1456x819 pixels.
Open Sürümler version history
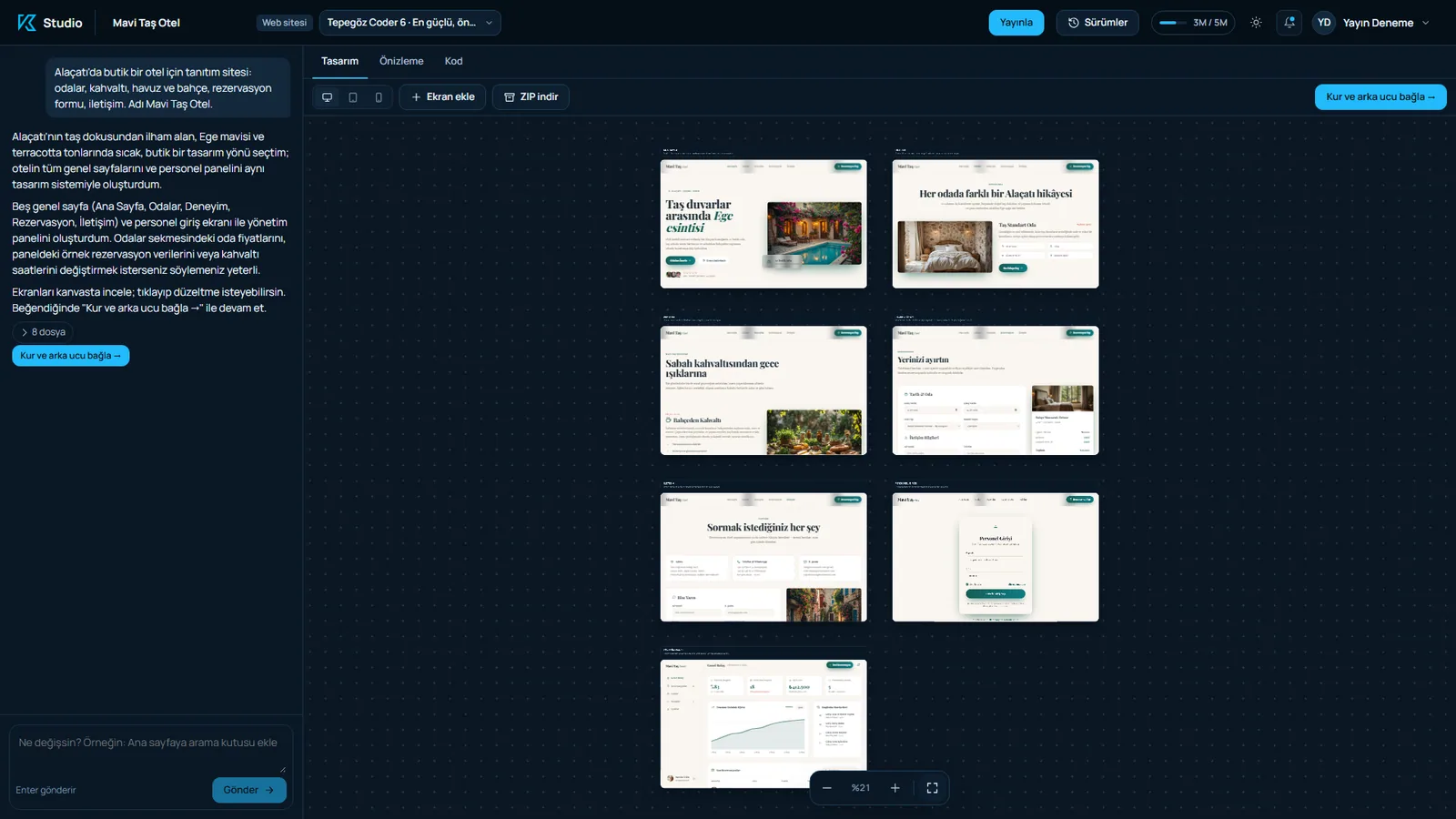coord(1097,23)
